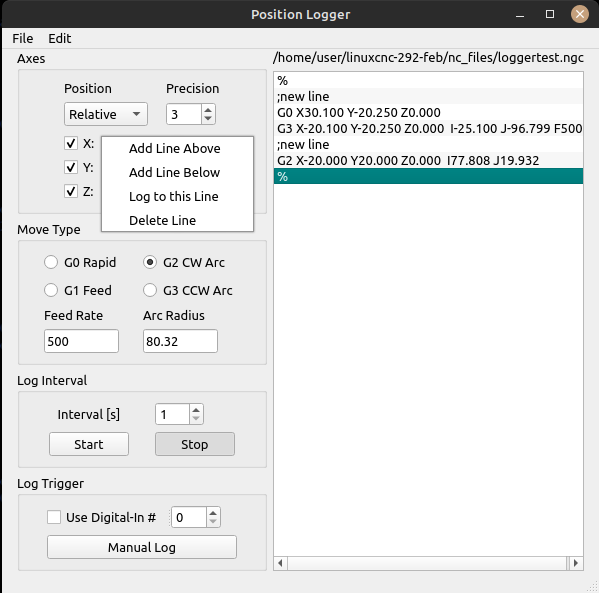Screen dimensions: 599x593
Task: Increase the log Interval value
Action: pos(196,410)
